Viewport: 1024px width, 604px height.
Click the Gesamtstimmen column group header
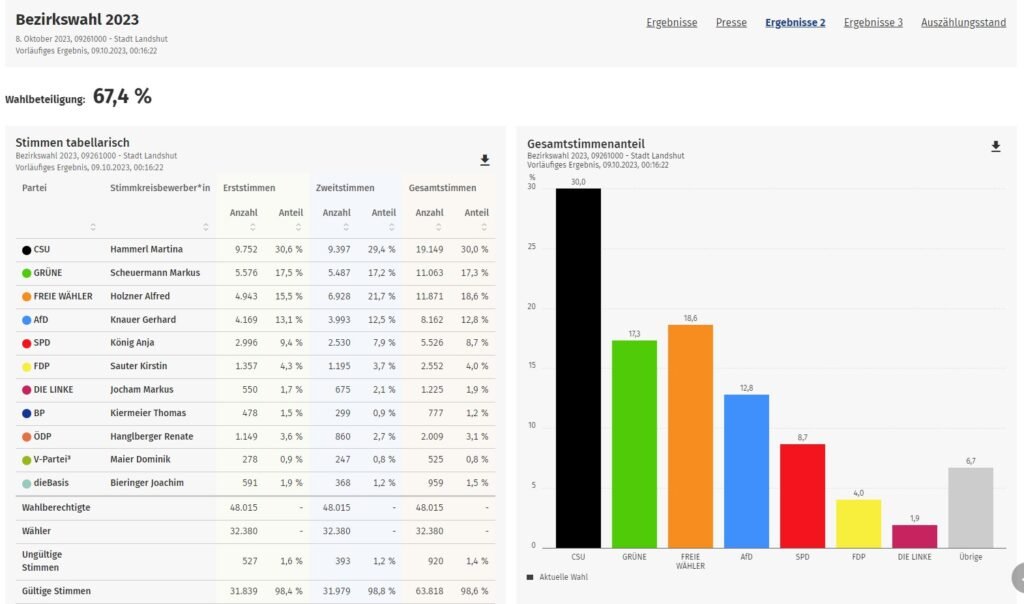point(442,188)
